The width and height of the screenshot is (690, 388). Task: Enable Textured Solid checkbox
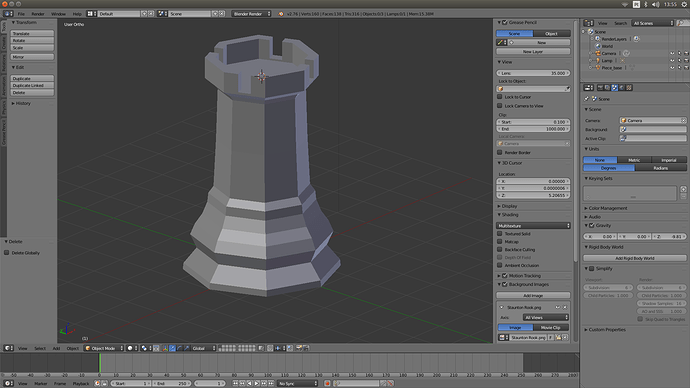(x=499, y=234)
